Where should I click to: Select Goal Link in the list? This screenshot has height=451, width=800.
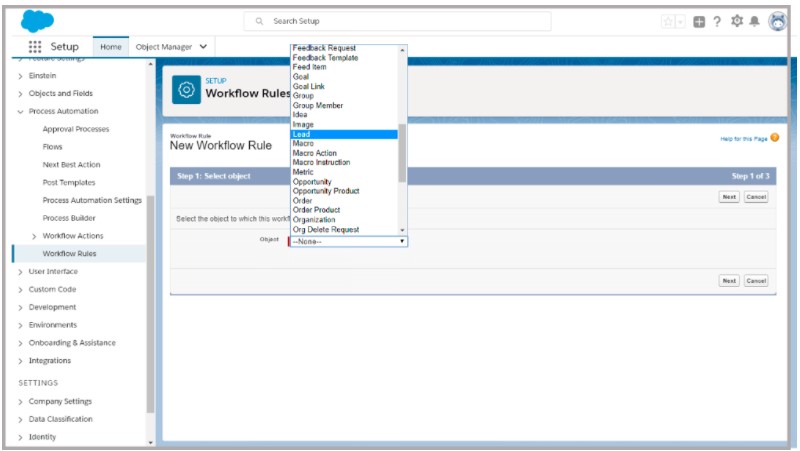click(309, 86)
